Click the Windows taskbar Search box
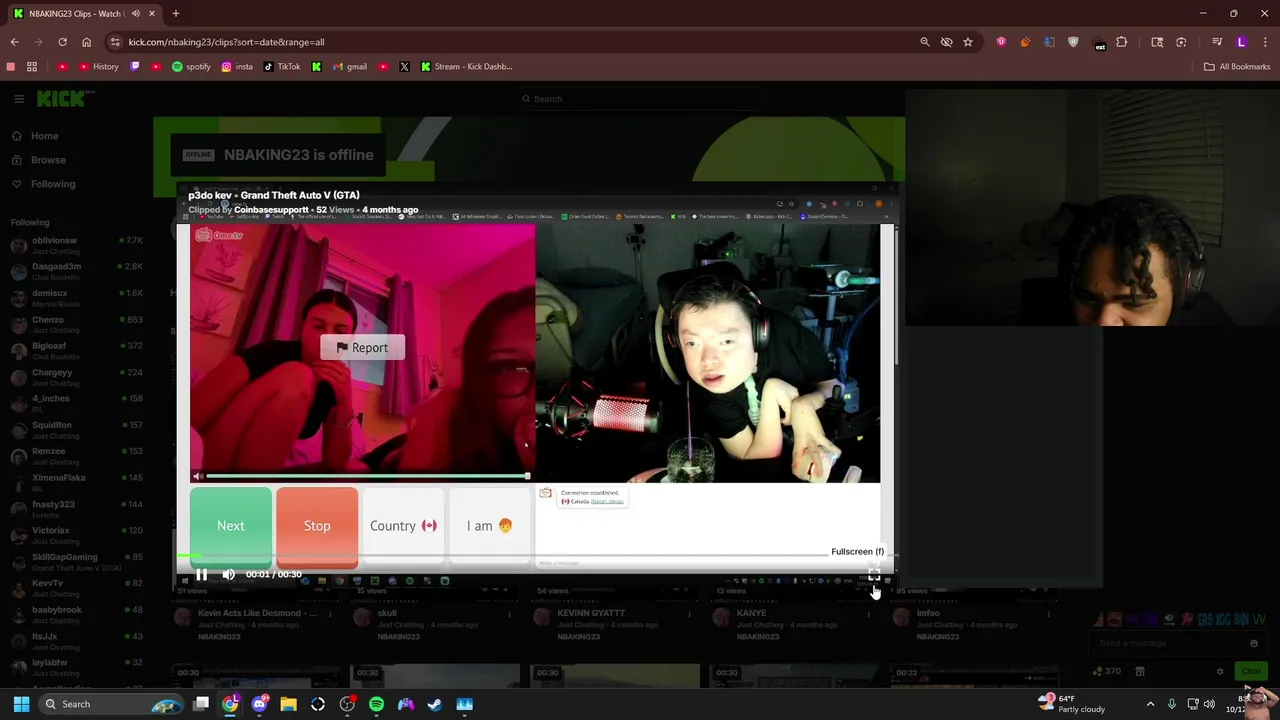The image size is (1280, 720). 112,704
